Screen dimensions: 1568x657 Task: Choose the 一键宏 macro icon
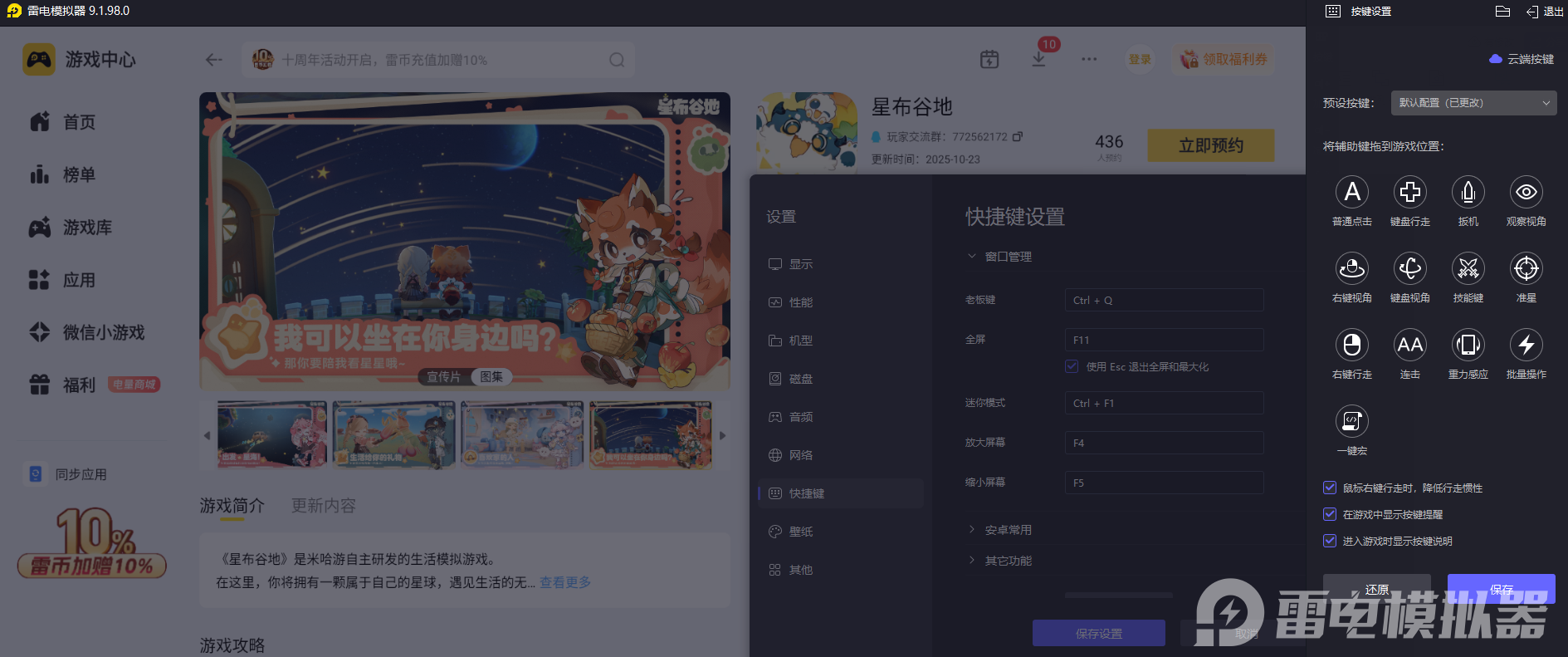click(1352, 421)
